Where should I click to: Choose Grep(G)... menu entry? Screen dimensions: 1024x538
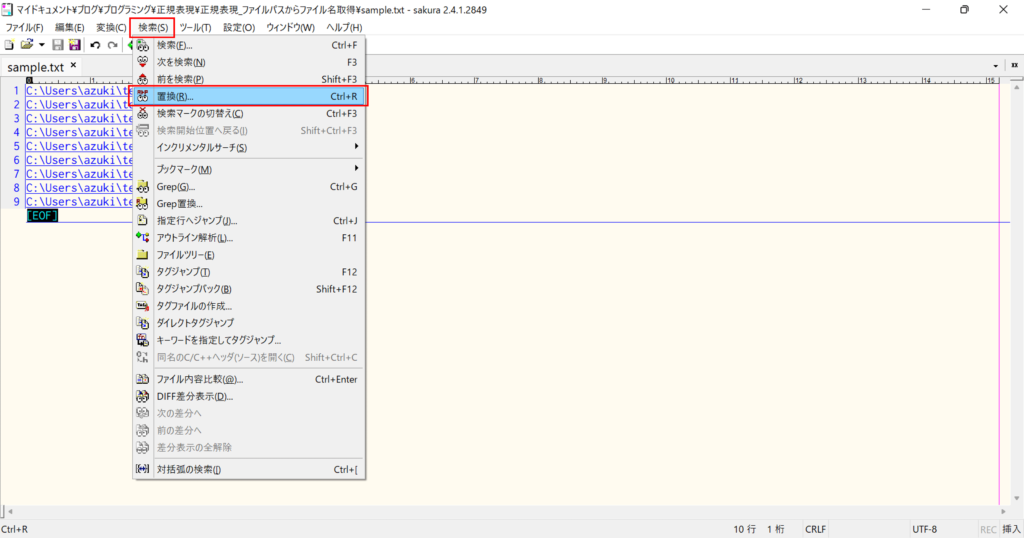click(x=176, y=186)
